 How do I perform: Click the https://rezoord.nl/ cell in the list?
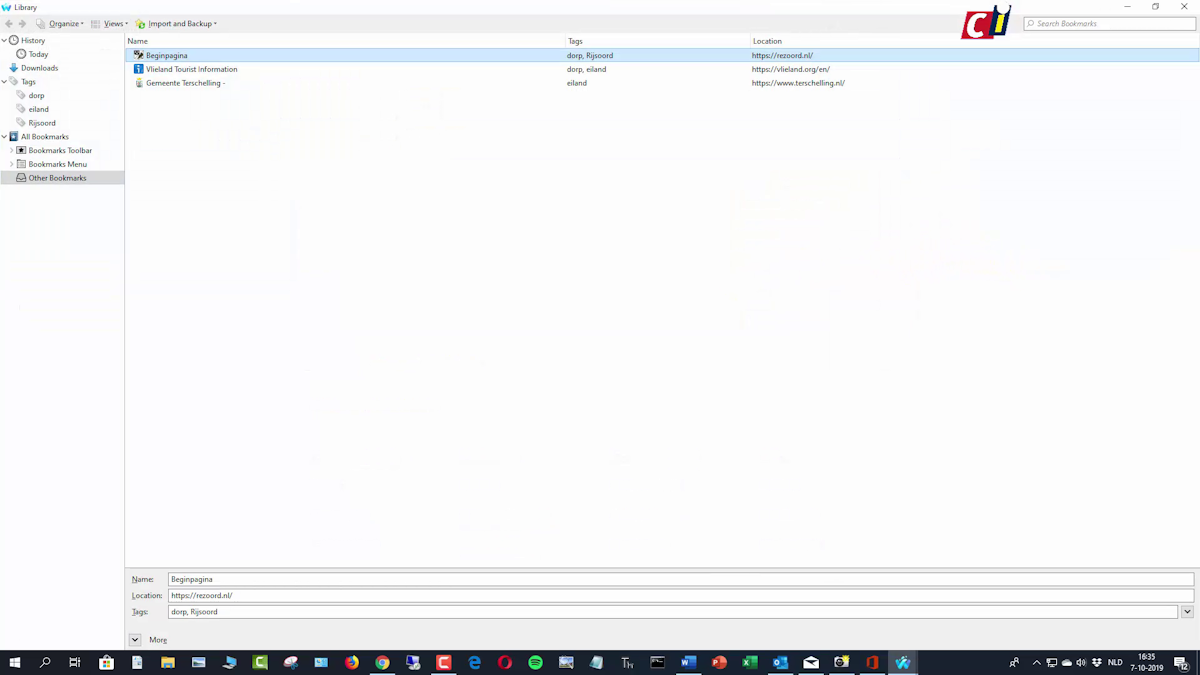tap(782, 55)
